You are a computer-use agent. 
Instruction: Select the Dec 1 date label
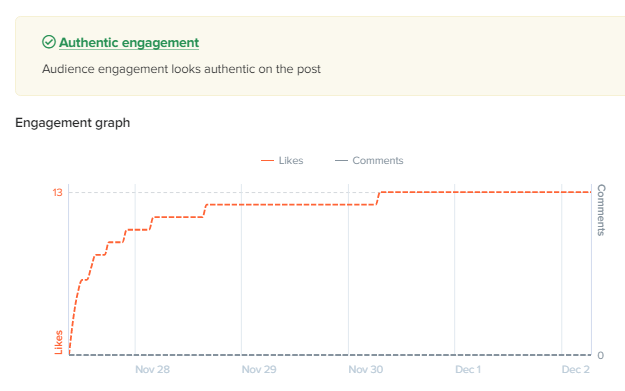(x=468, y=369)
